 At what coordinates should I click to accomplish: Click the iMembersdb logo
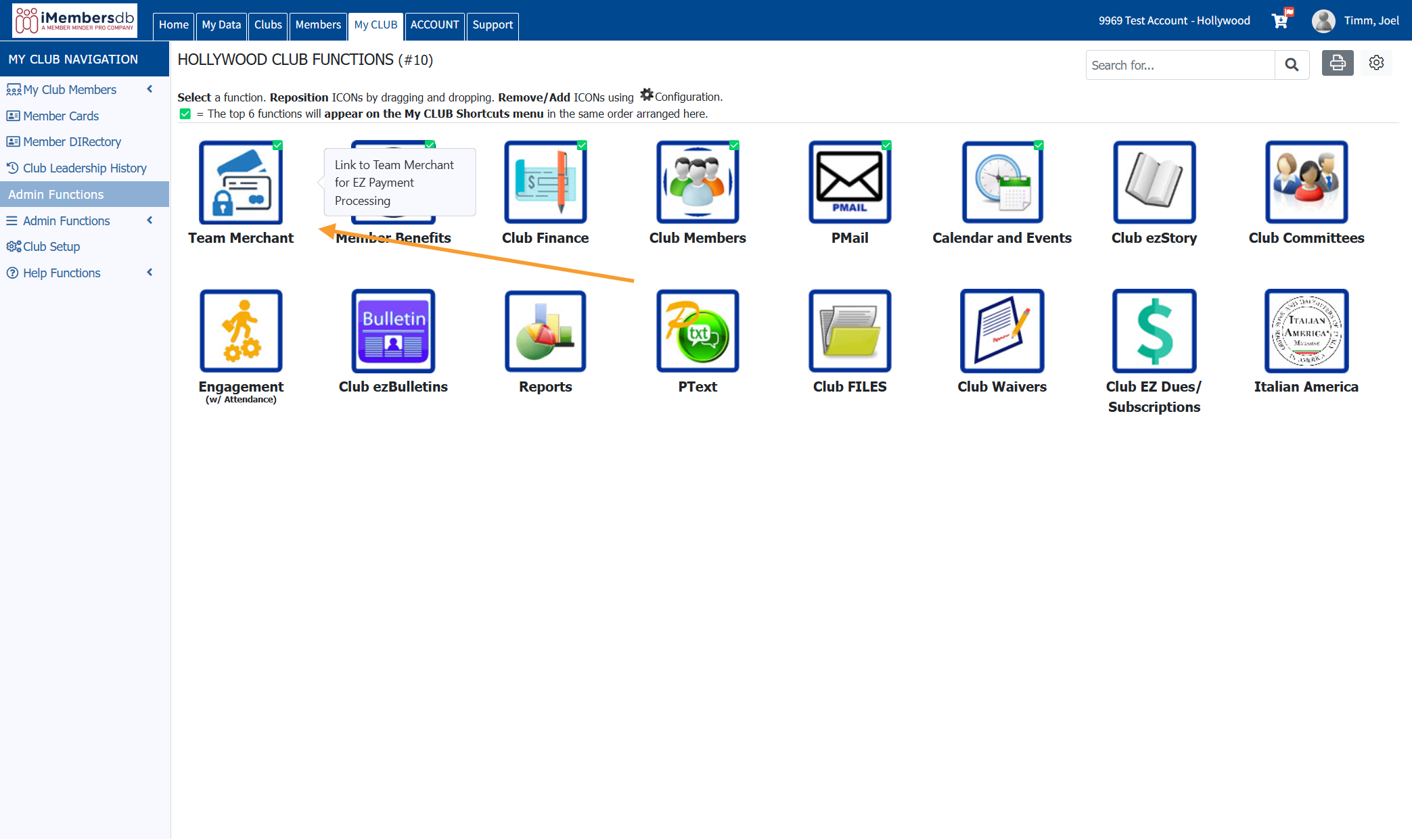[74, 20]
